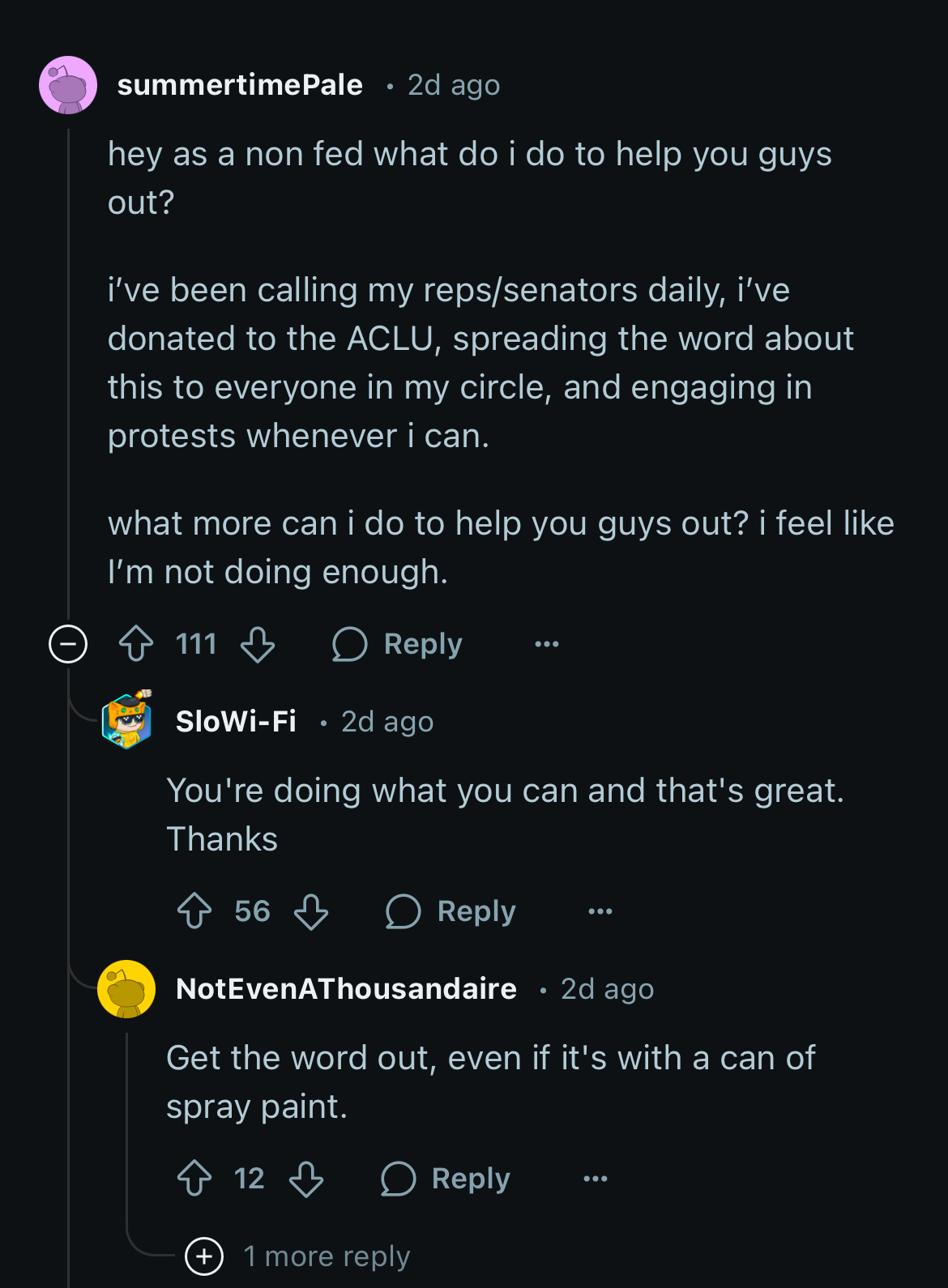Reply to NotEvenAThousandaire's comment
Image resolution: width=948 pixels, height=1288 pixels.
446,1179
